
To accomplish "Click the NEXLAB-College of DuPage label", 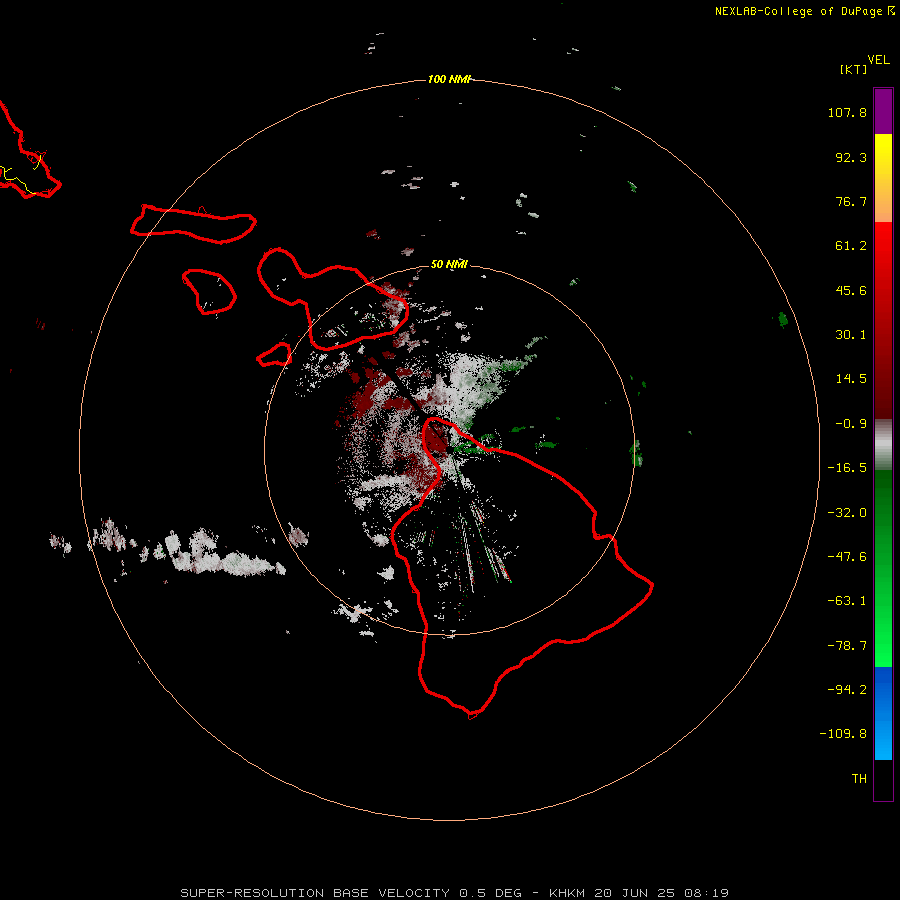I will point(798,11).
